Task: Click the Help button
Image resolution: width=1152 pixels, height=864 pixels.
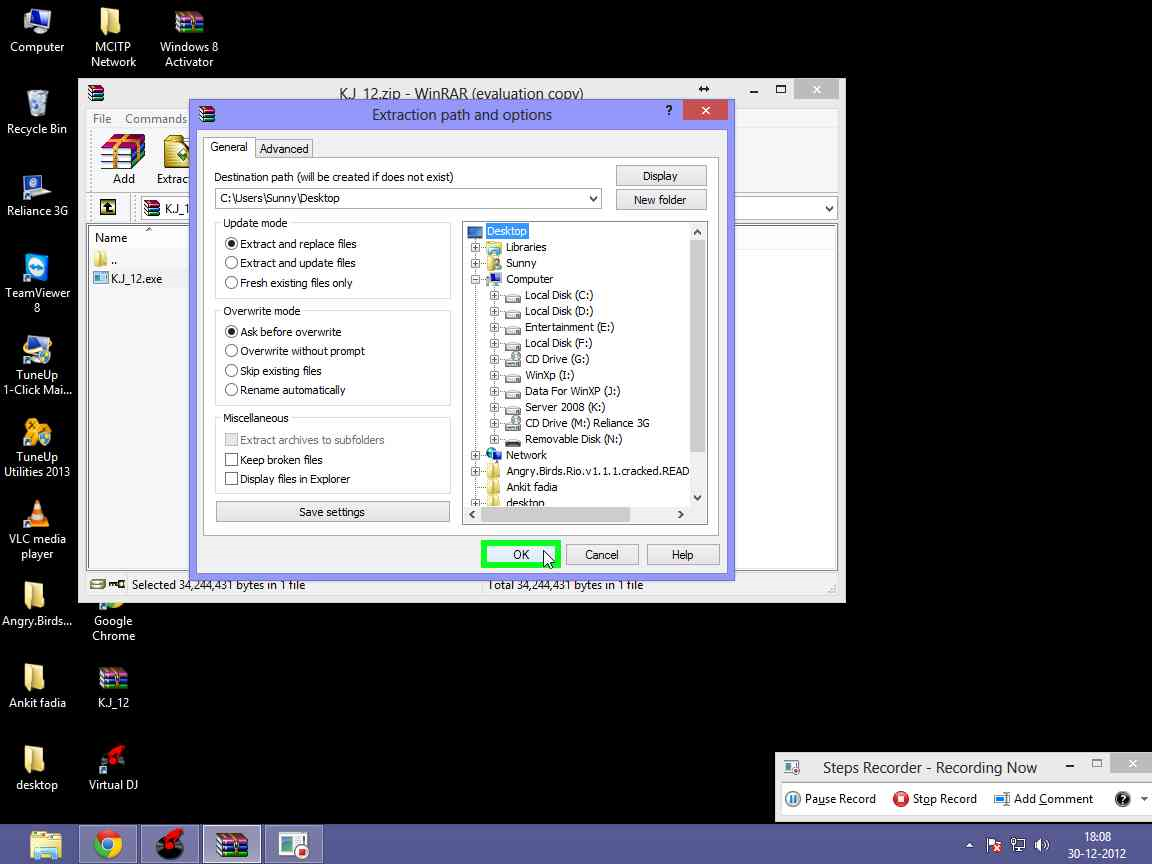Action: [x=683, y=555]
